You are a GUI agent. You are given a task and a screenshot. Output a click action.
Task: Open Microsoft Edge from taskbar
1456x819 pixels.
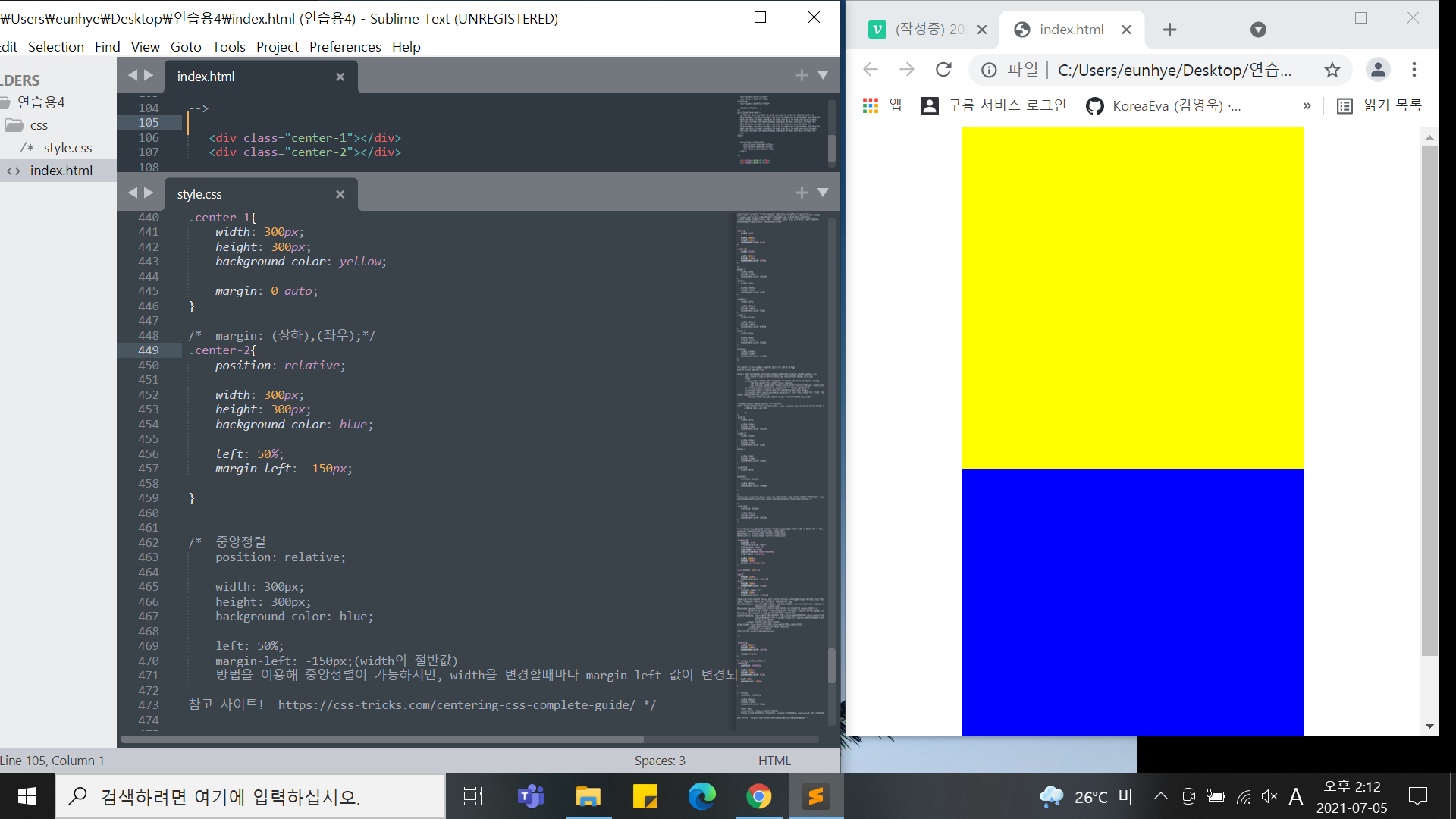click(x=701, y=796)
